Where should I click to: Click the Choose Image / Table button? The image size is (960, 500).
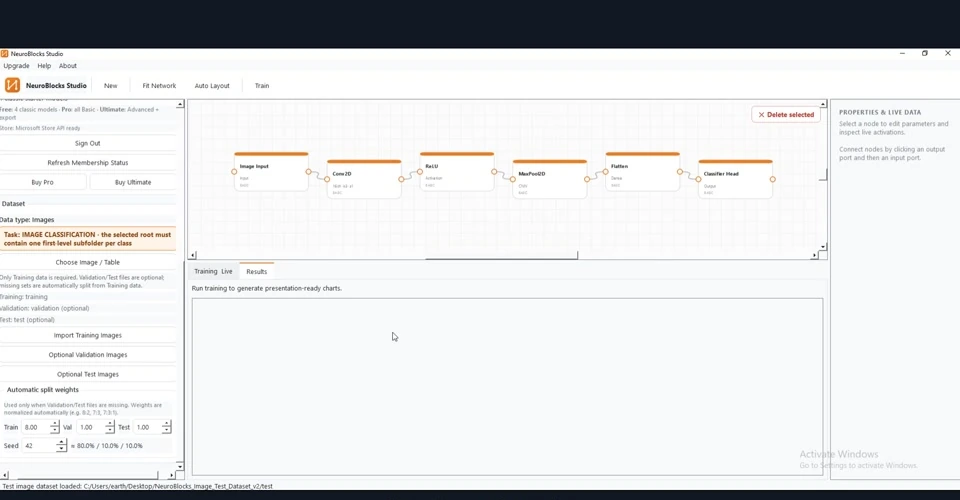click(88, 262)
